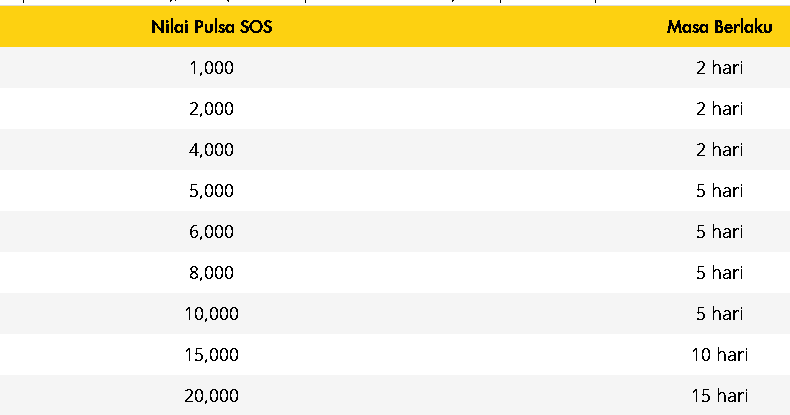Click the 2 hari cell in the 1,000 row

(719, 67)
